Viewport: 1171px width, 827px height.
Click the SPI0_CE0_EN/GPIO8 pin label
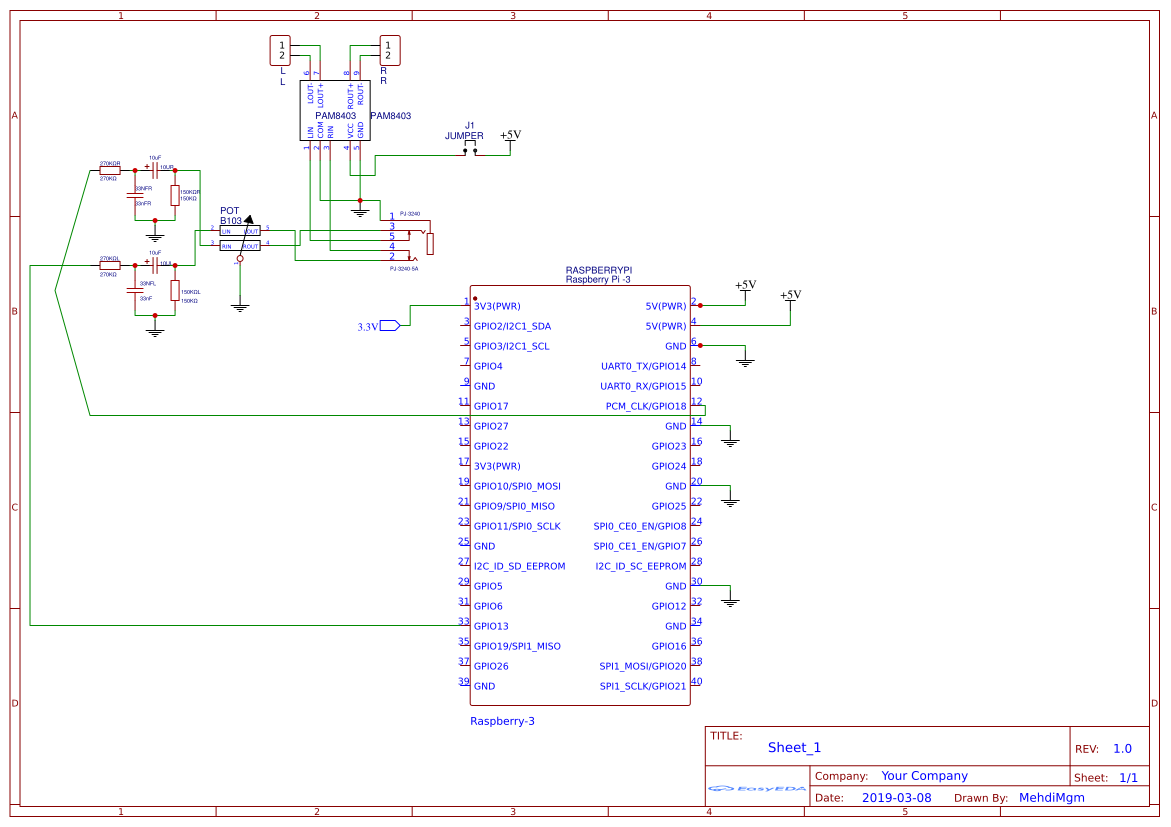[640, 526]
